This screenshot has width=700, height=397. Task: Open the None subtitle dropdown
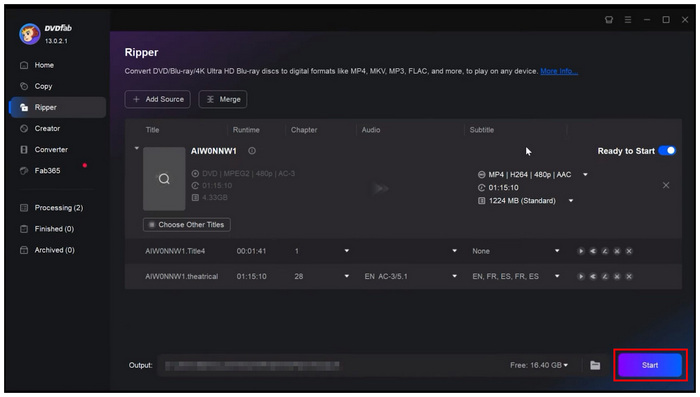point(557,251)
